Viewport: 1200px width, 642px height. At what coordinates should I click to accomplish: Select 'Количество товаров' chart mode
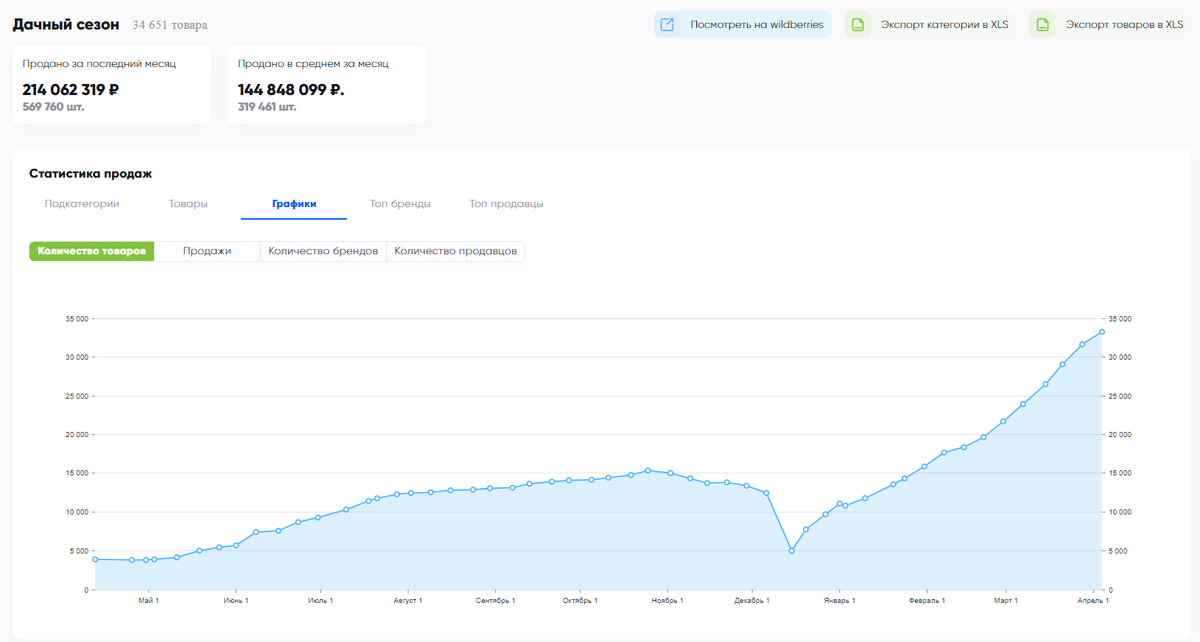[x=92, y=251]
